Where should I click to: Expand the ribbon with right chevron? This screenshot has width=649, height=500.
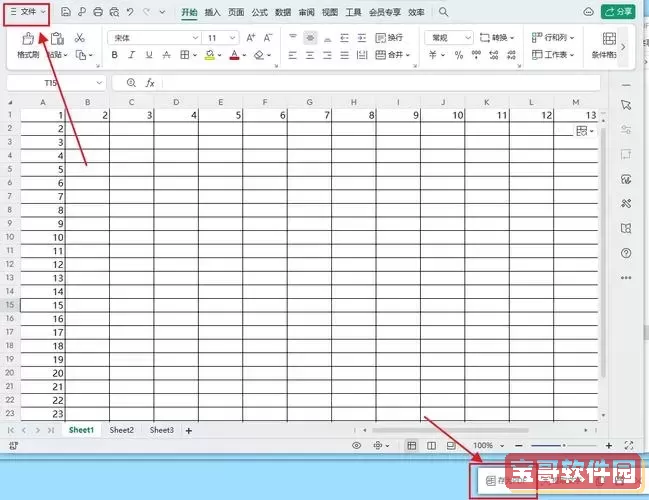(x=623, y=47)
